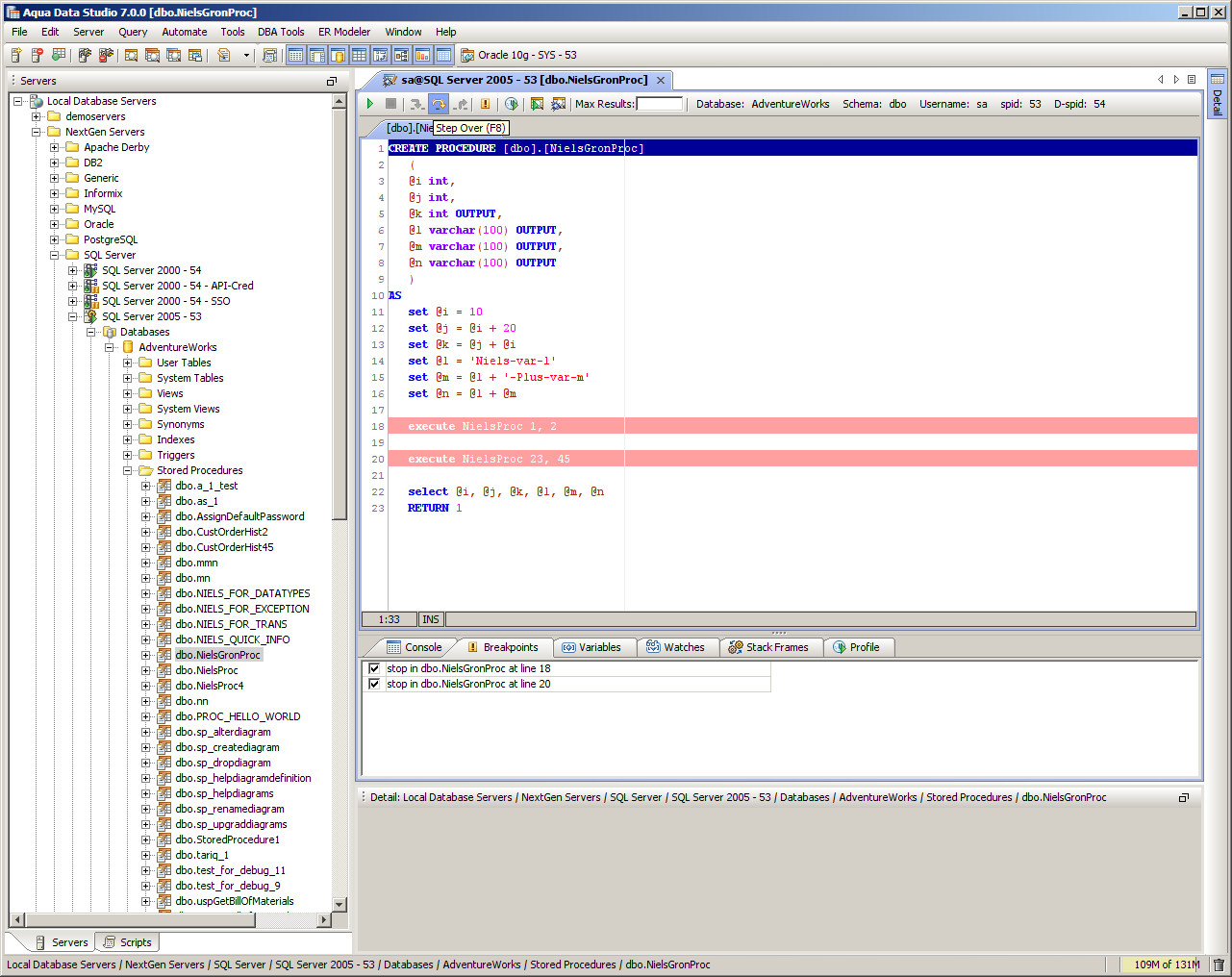The width and height of the screenshot is (1232, 977).
Task: Click 'RETURN 1' code line
Action: 435,508
